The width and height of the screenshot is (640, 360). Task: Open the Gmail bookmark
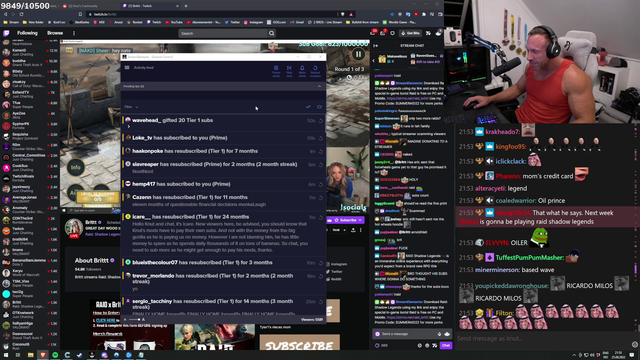(297, 22)
